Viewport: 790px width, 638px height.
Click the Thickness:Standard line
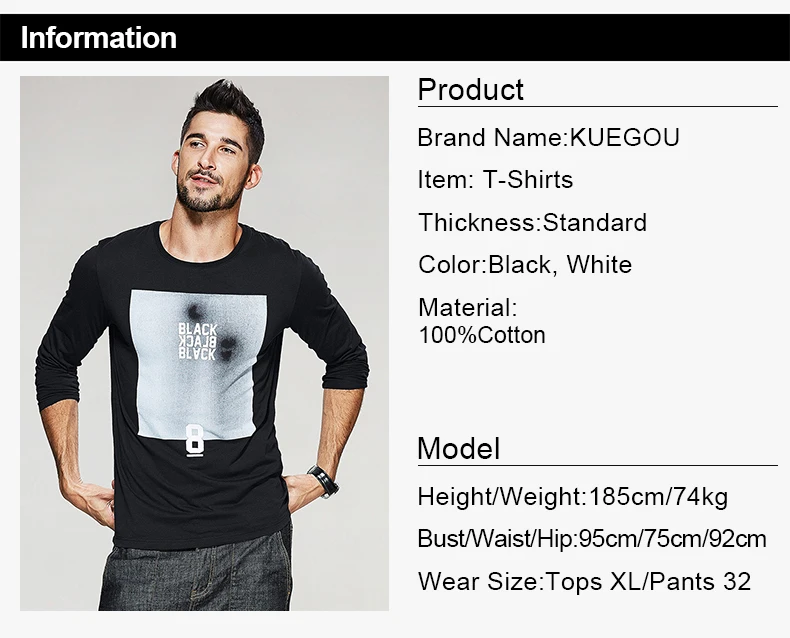click(x=533, y=223)
